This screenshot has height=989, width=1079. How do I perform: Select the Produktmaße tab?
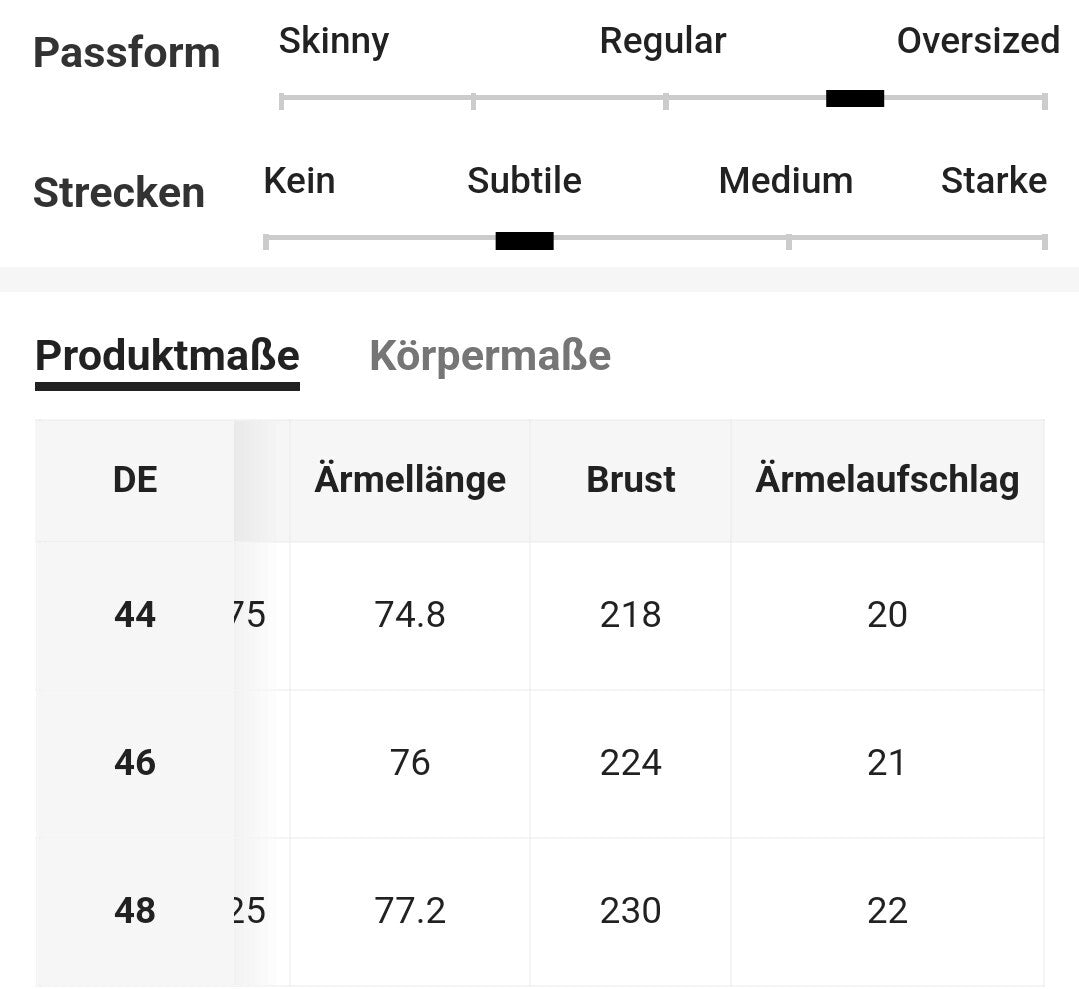pos(167,356)
